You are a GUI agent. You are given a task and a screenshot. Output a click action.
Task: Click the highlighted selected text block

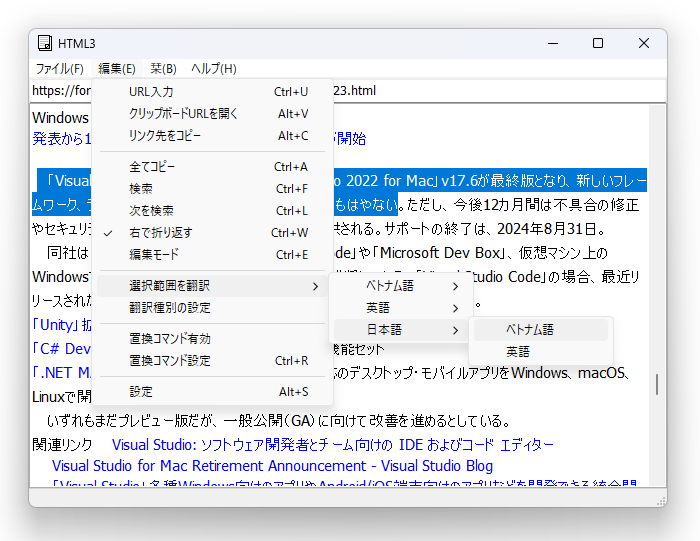(x=490, y=181)
